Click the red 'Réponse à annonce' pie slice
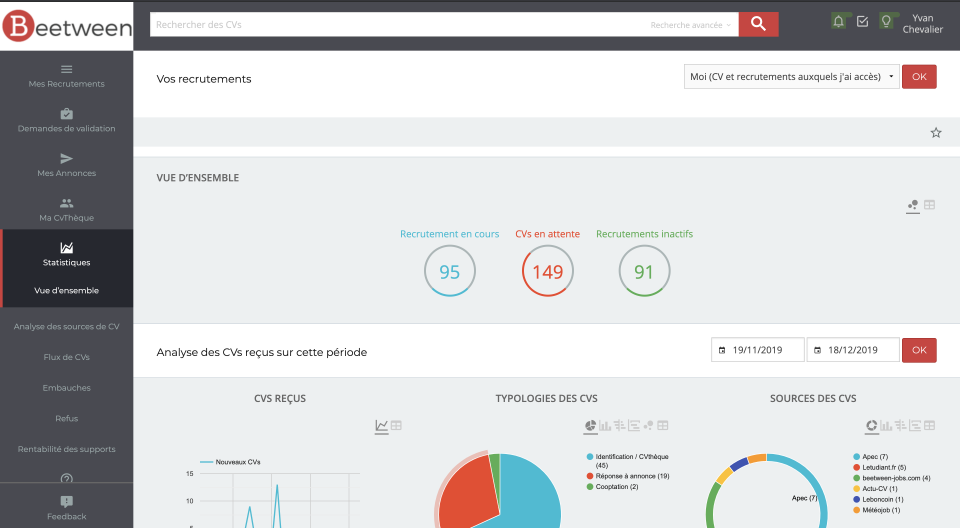The height and width of the screenshot is (528, 960). coord(468,493)
